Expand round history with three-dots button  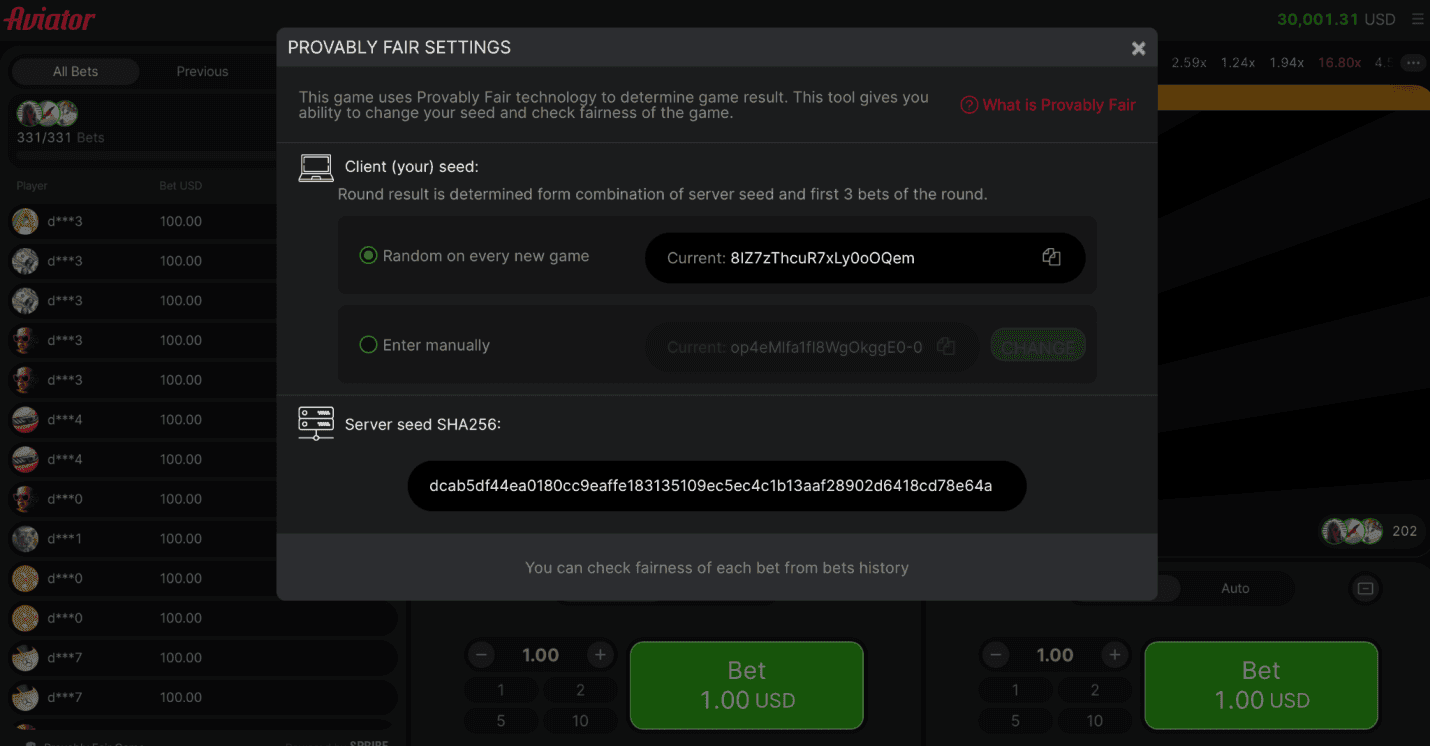coord(1412,62)
